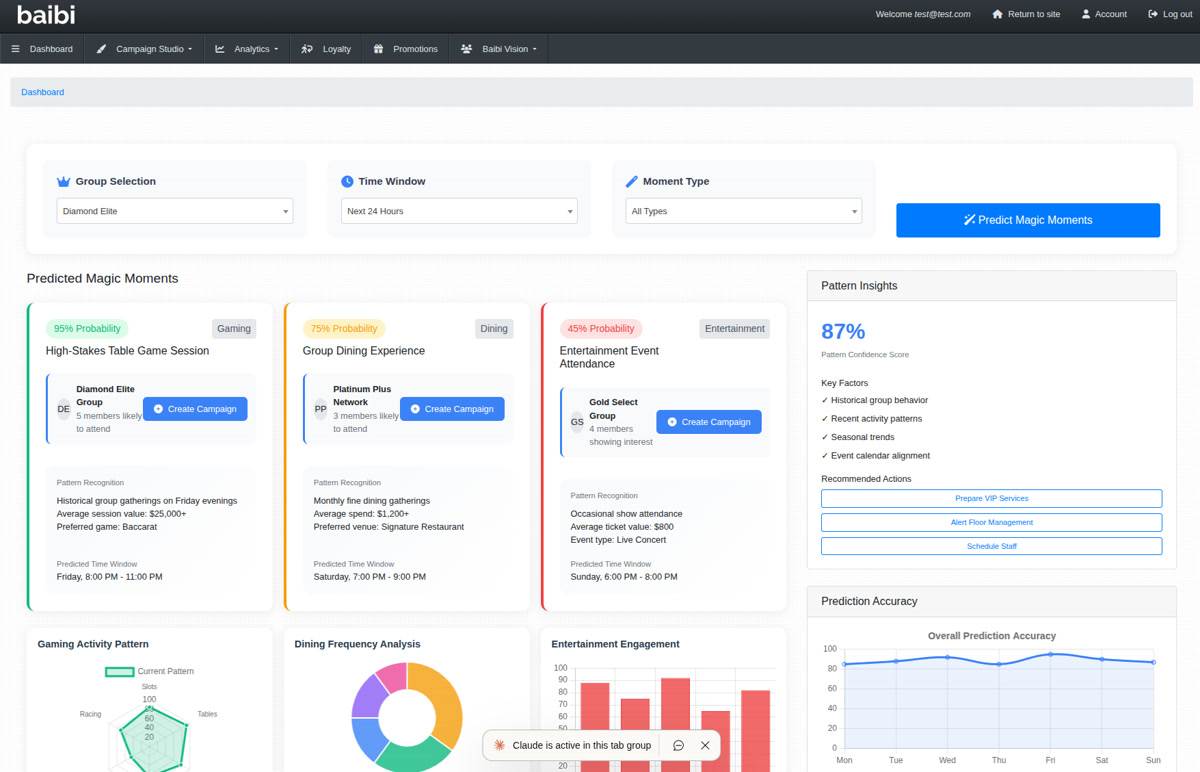Click the crown icon next to Group Selection
This screenshot has height=772, width=1200.
pyautogui.click(x=63, y=182)
